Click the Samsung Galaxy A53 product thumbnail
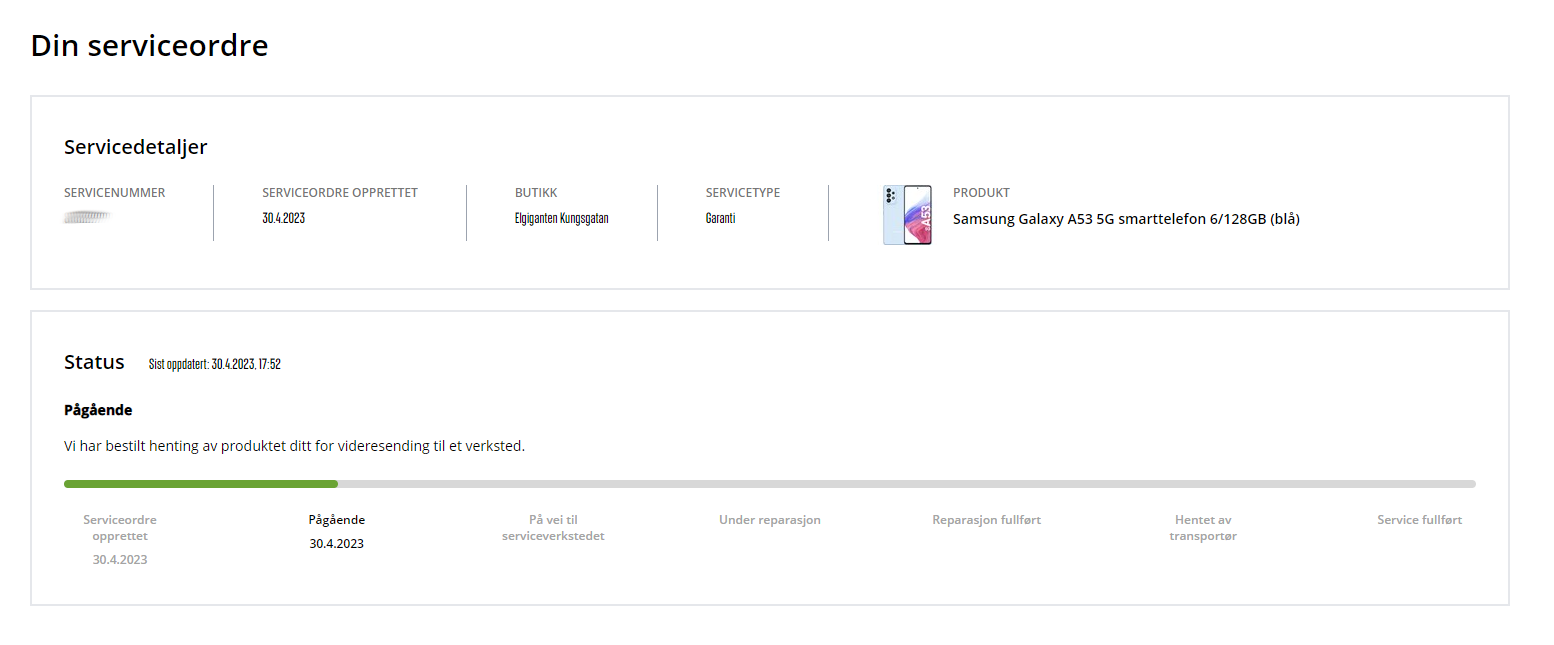1554x645 pixels. click(x=907, y=215)
